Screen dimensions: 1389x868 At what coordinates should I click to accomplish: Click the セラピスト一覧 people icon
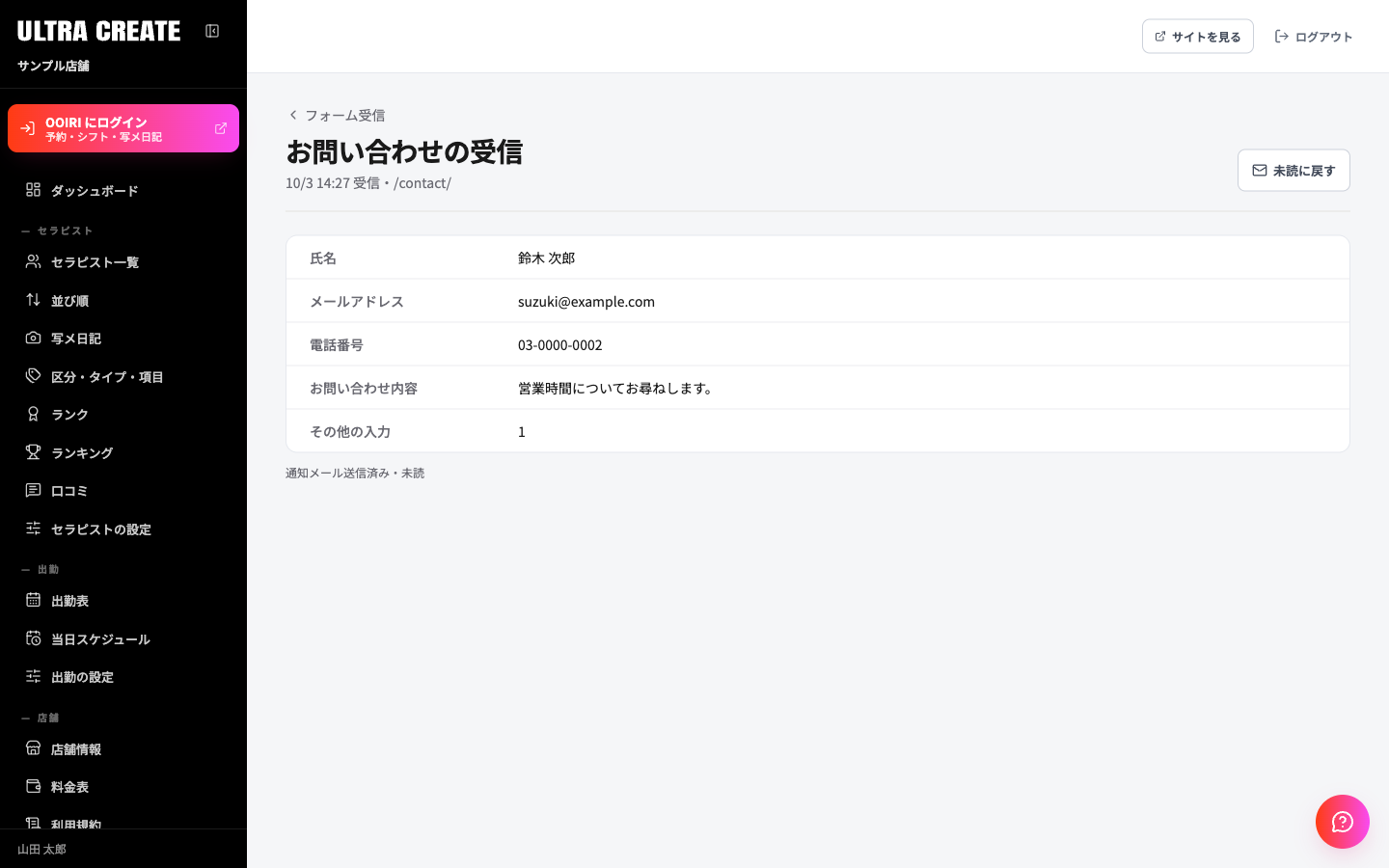pos(33,261)
